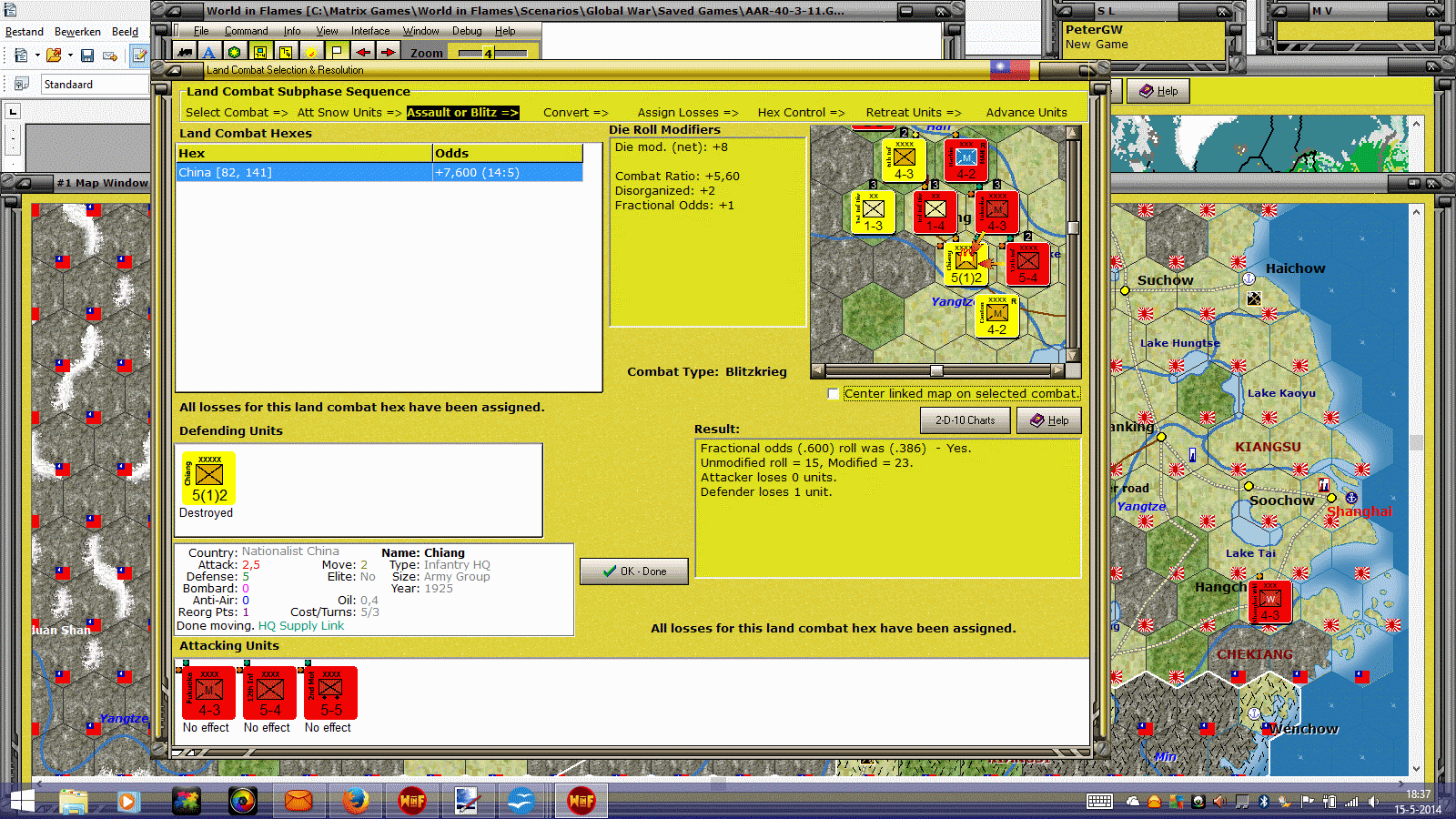The width and height of the screenshot is (1456, 819).
Task: Open the Beeld menu
Action: [x=125, y=32]
